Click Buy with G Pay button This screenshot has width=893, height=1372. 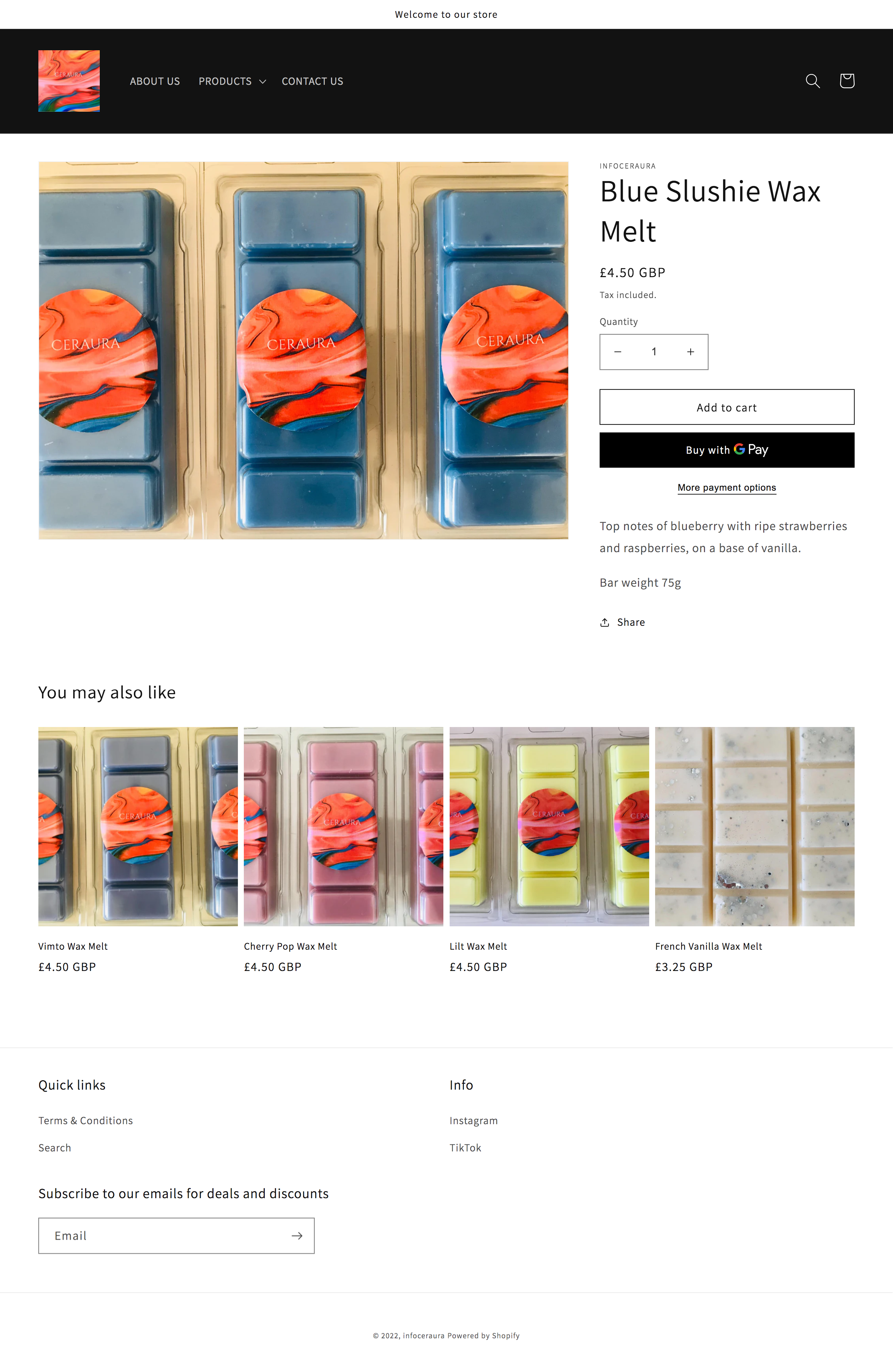[x=727, y=450]
